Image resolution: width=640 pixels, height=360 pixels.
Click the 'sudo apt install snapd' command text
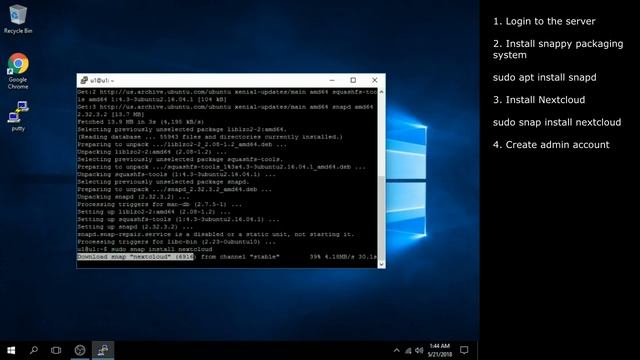click(544, 78)
